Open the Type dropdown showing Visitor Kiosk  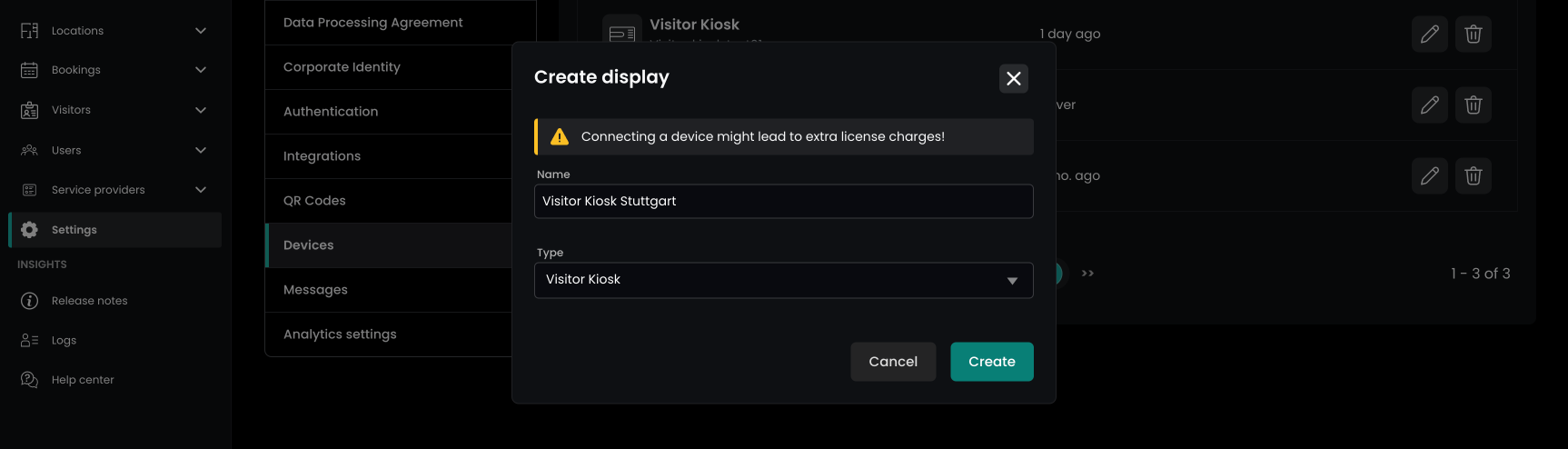(x=783, y=280)
